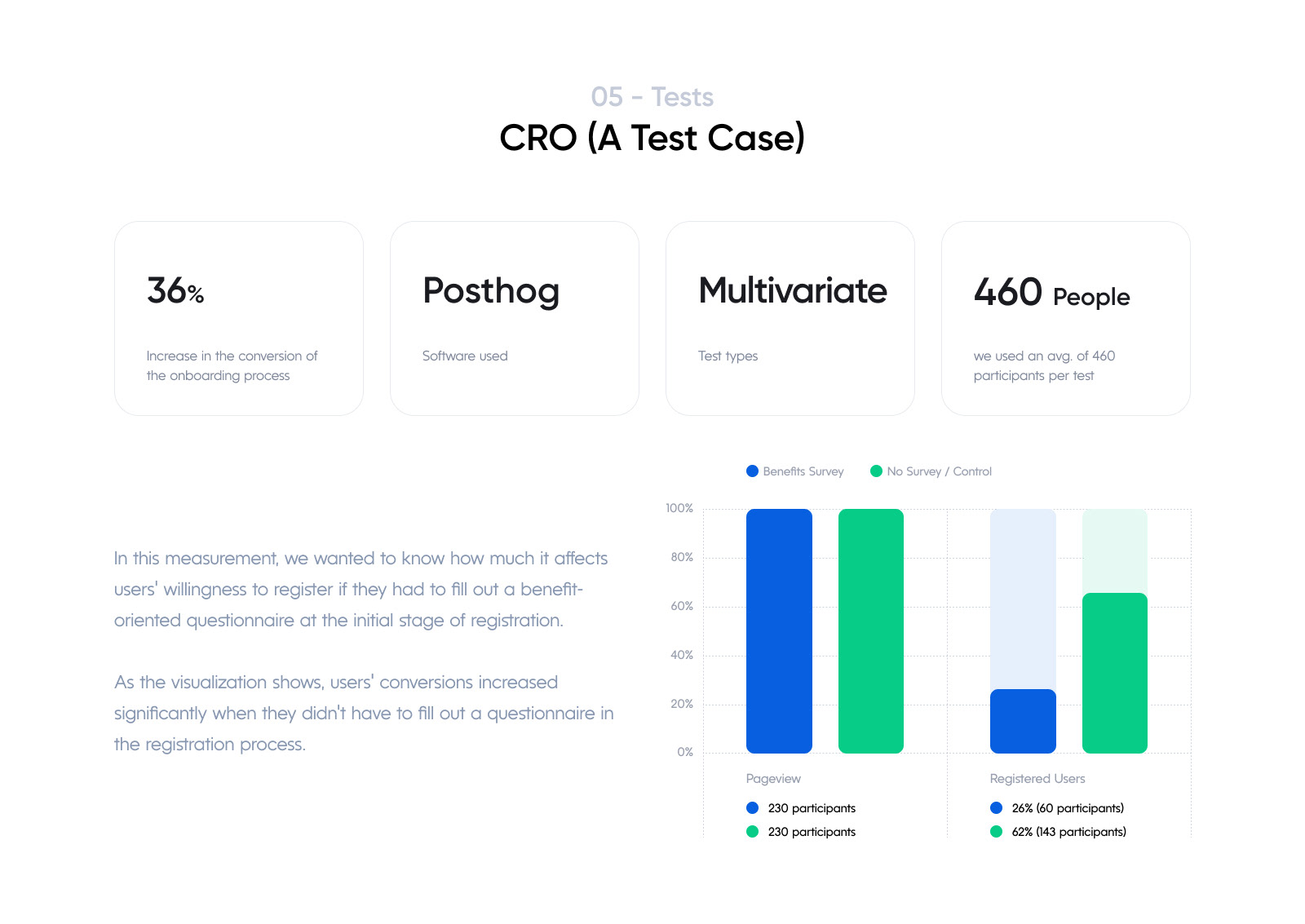The image size is (1305, 924).
Task: Click the Registered Users axis label
Action: (1037, 779)
